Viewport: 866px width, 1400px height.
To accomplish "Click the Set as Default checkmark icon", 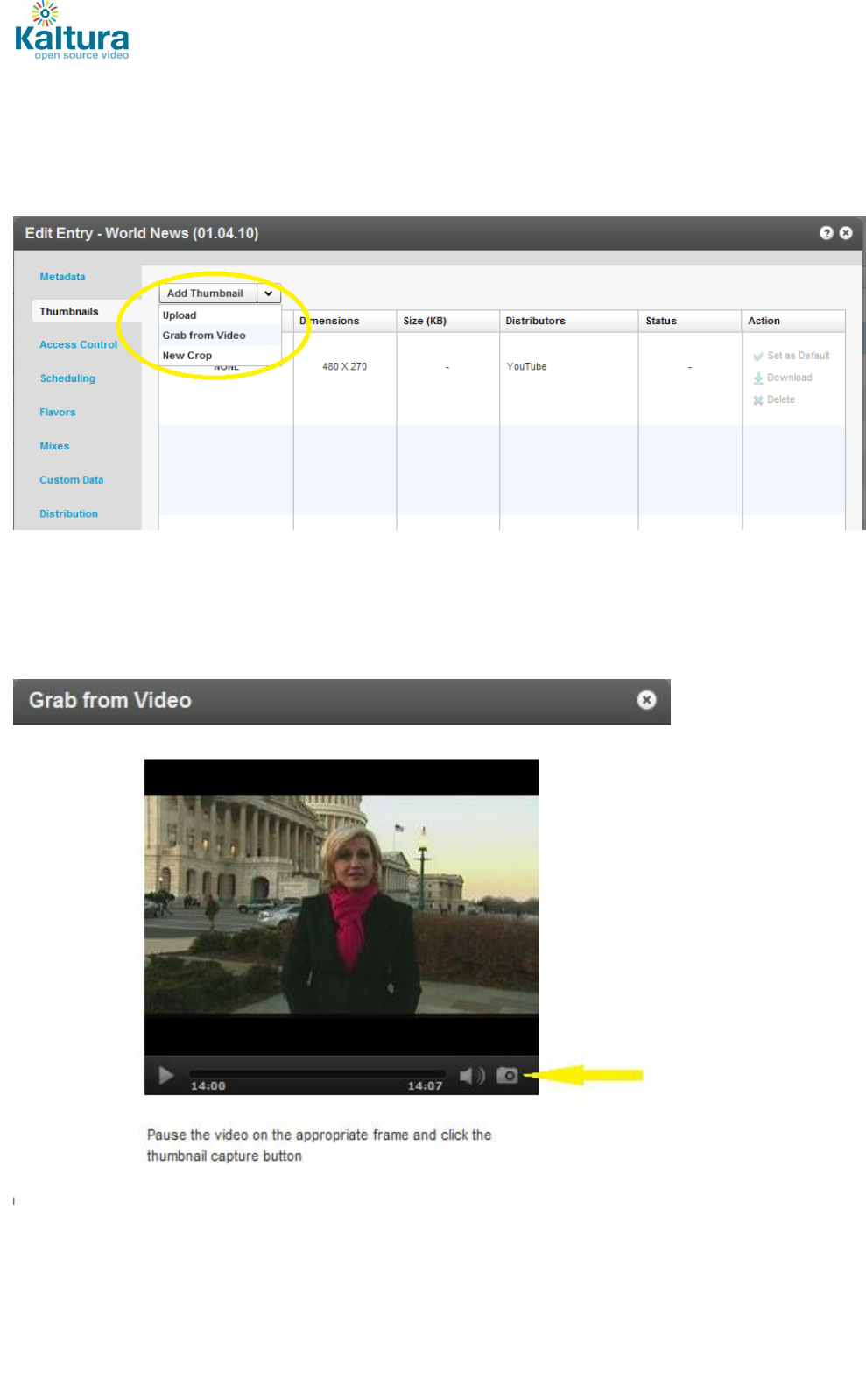I will point(758,357).
